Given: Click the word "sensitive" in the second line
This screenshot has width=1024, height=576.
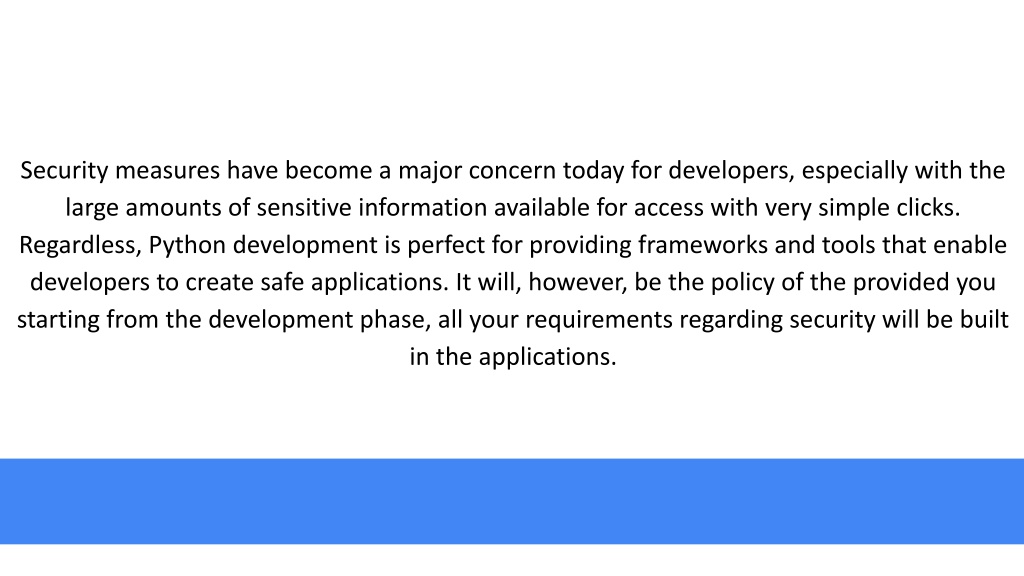Looking at the screenshot, I should tap(304, 208).
